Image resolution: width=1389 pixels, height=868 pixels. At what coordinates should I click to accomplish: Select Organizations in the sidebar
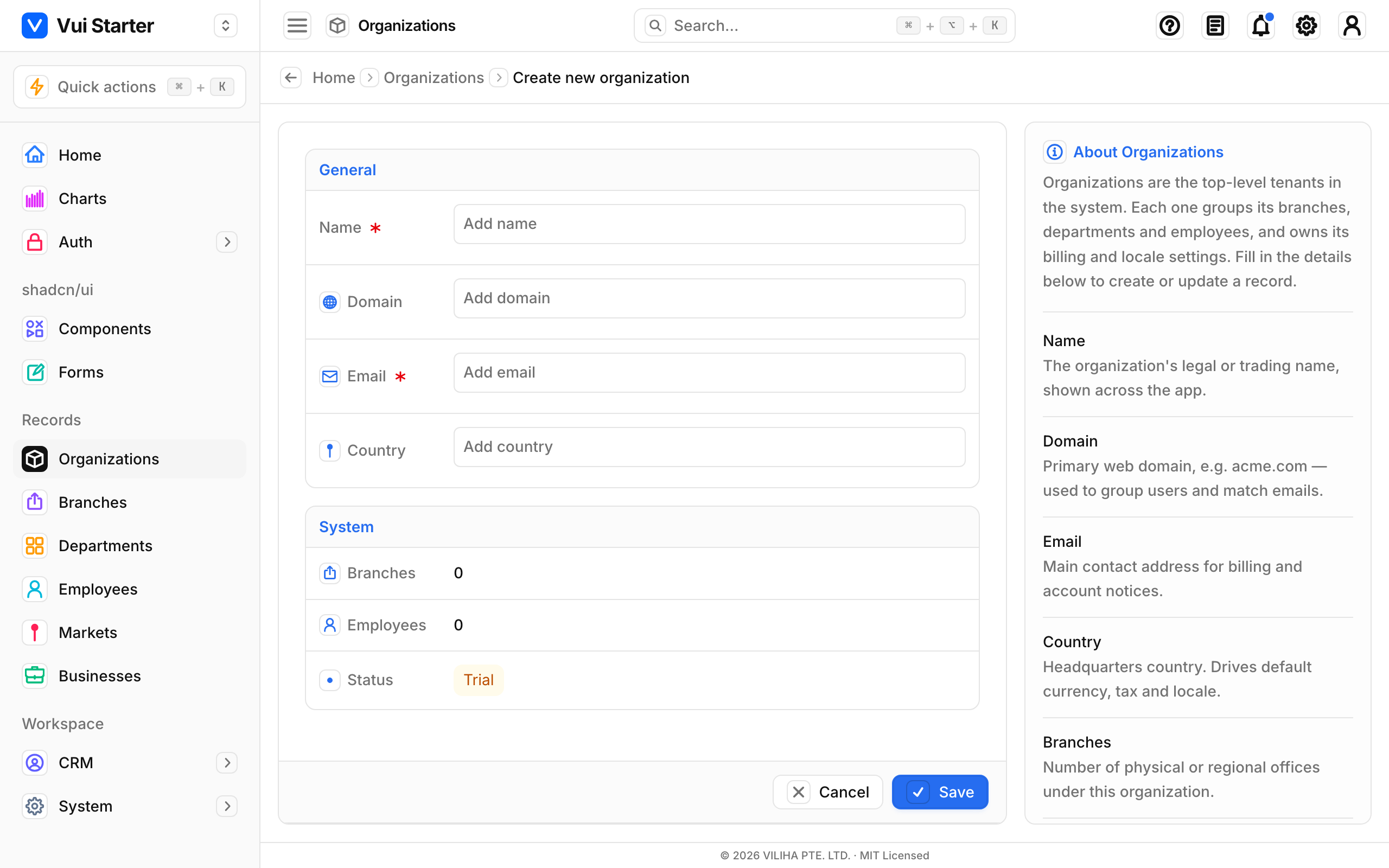(130, 459)
